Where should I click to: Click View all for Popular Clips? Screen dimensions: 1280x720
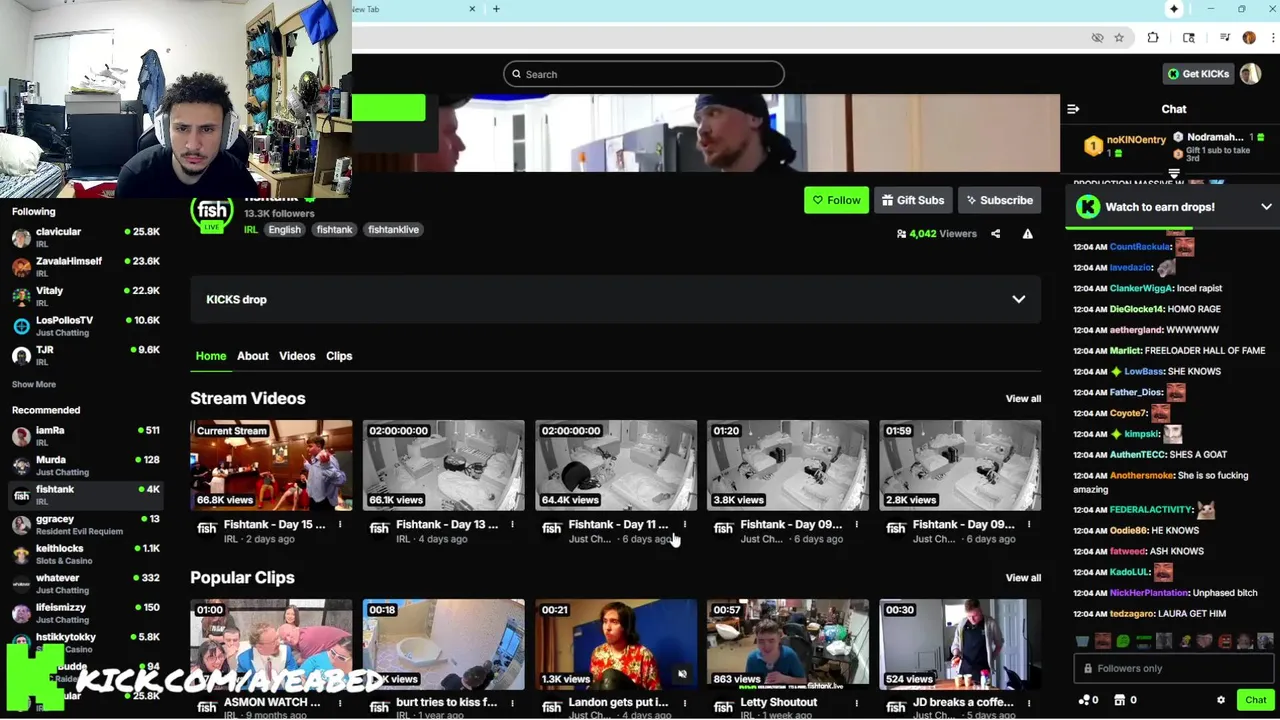1023,578
